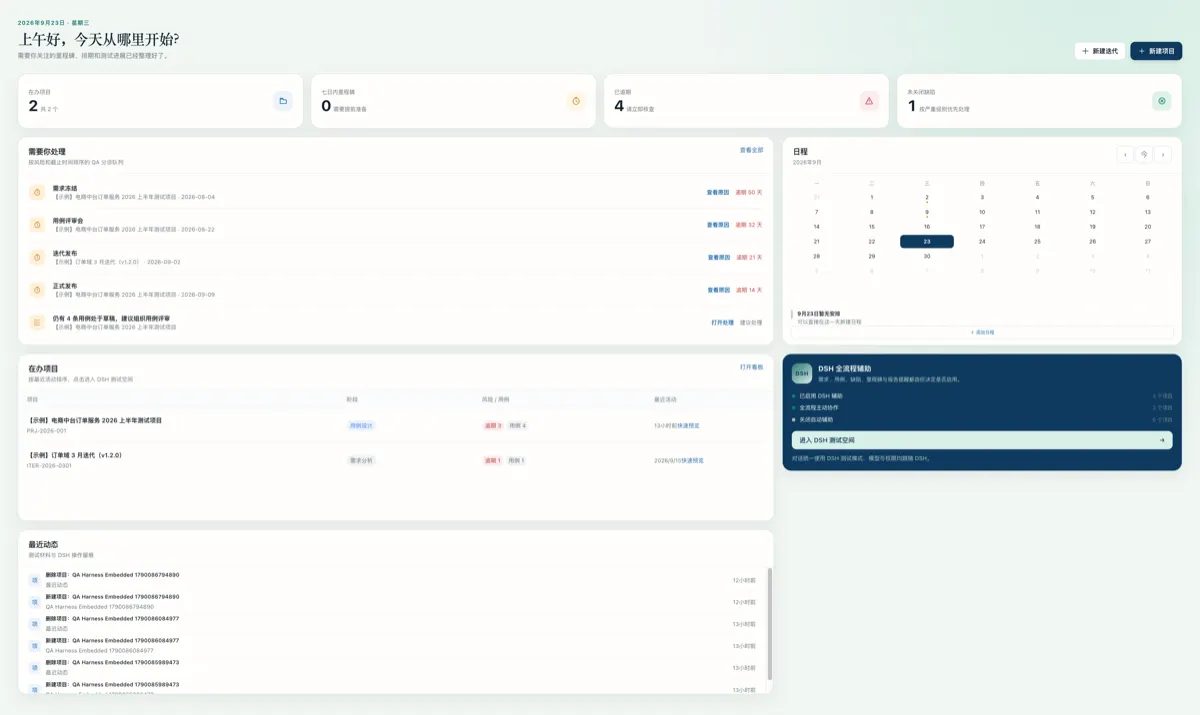Click the clock icon beside 需求冻结
The width and height of the screenshot is (1200, 715).
pos(37,192)
